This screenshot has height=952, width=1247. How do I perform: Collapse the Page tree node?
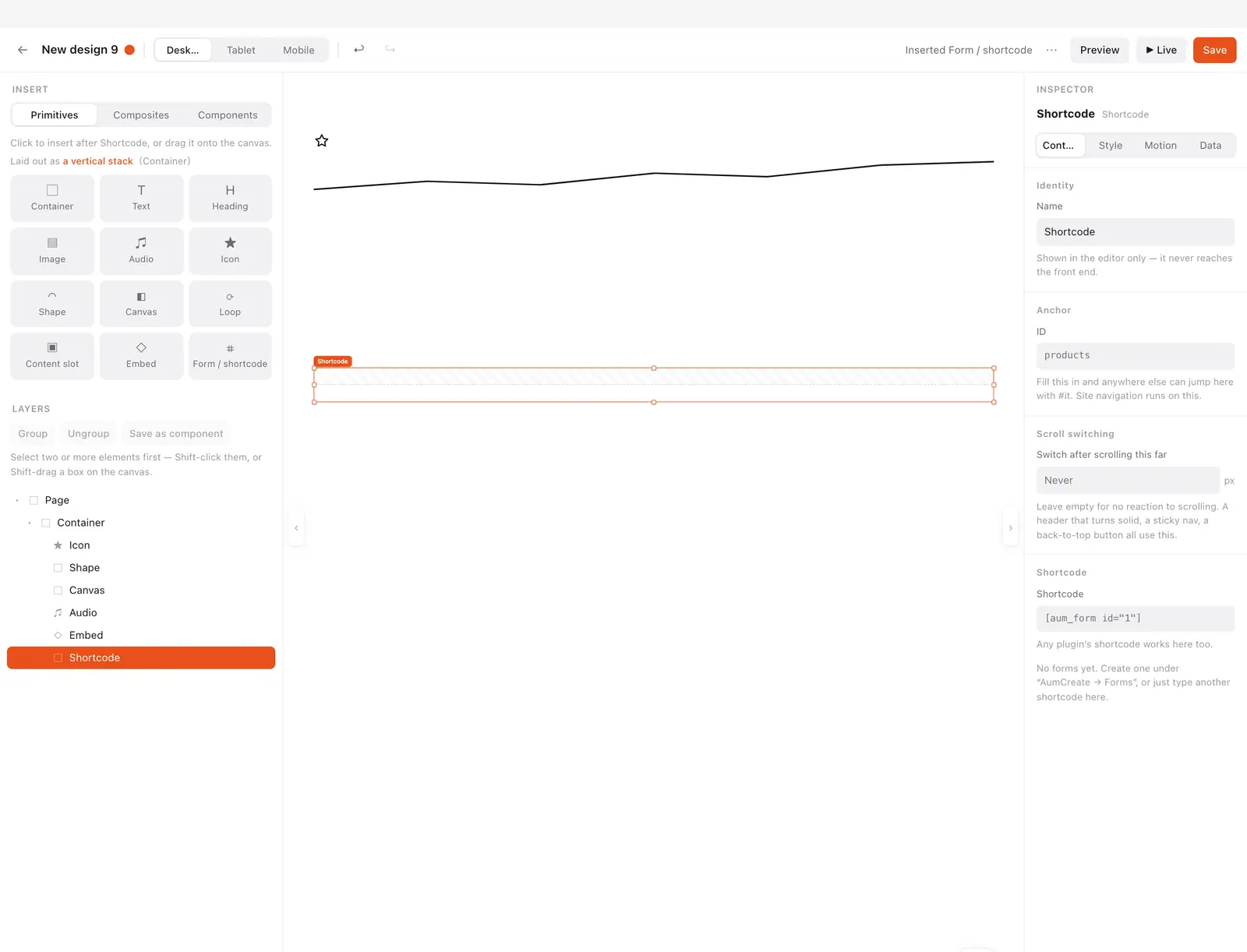[17, 500]
